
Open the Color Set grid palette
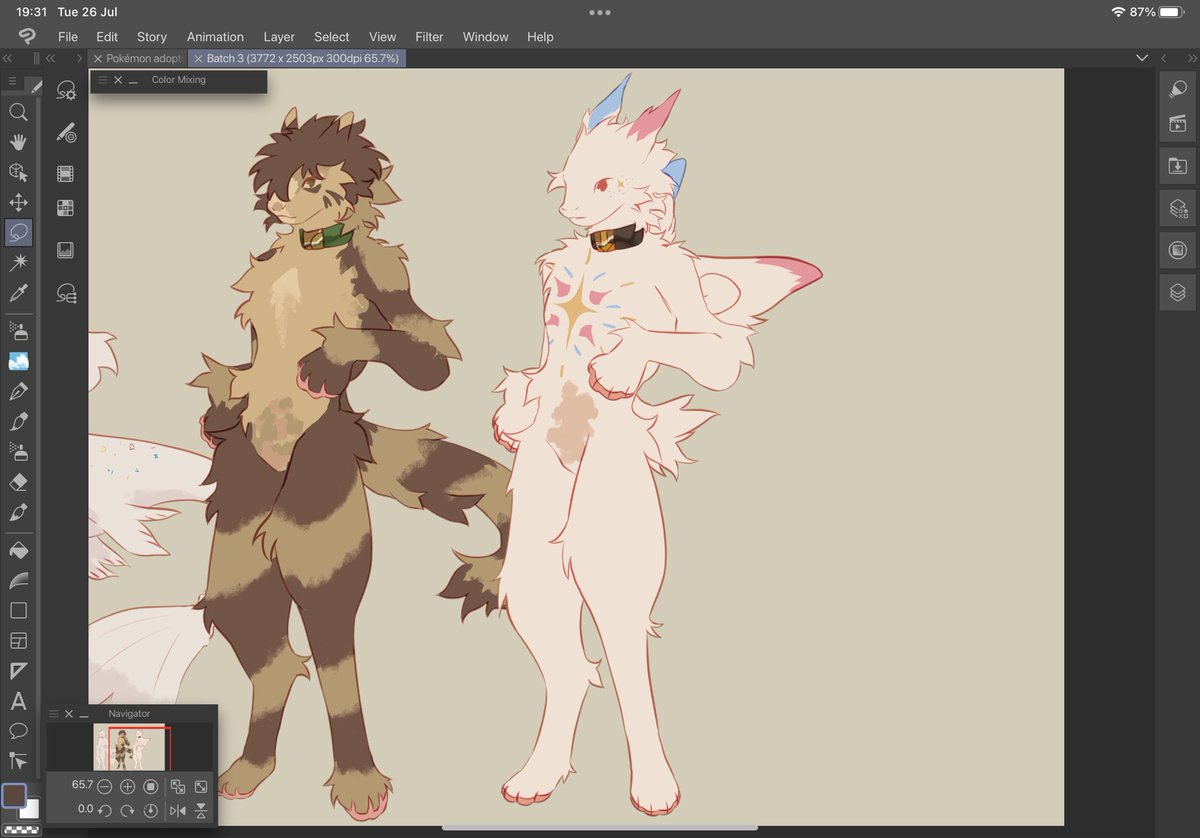(66, 208)
